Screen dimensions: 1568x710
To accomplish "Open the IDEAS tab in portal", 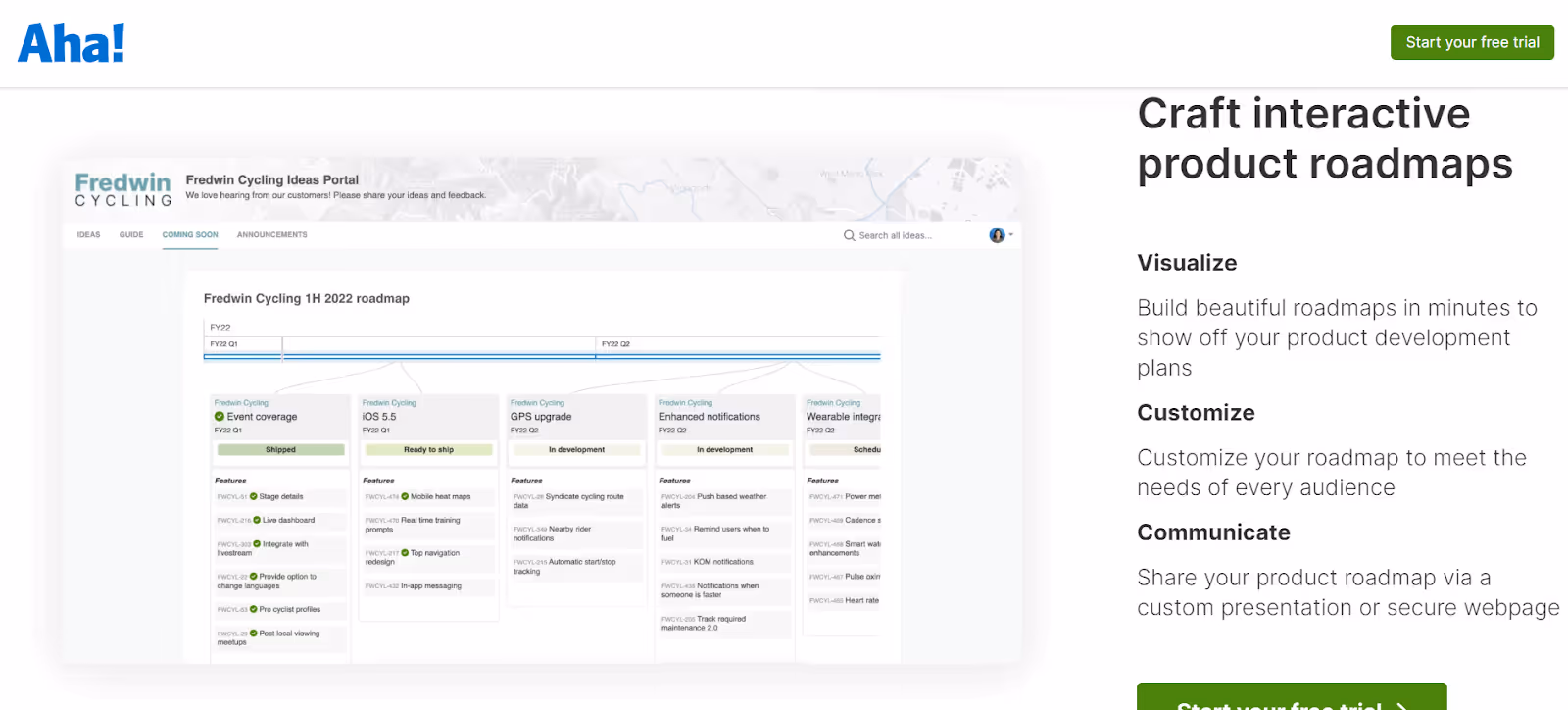I will (x=88, y=235).
